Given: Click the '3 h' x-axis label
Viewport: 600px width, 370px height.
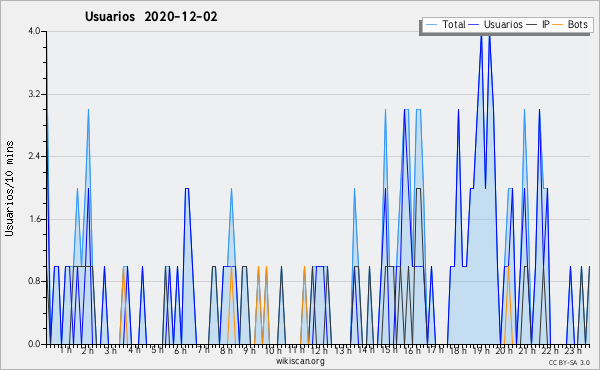Looking at the screenshot, I should (111, 351).
